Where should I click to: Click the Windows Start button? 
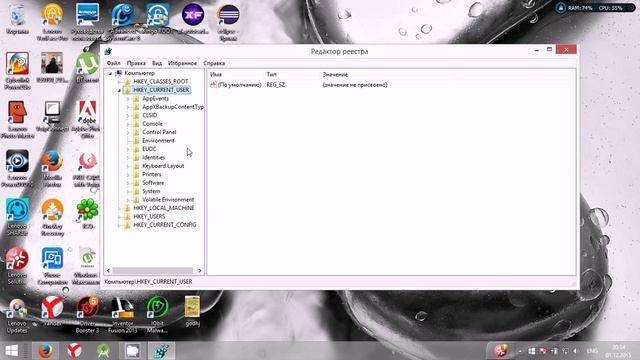(11, 351)
